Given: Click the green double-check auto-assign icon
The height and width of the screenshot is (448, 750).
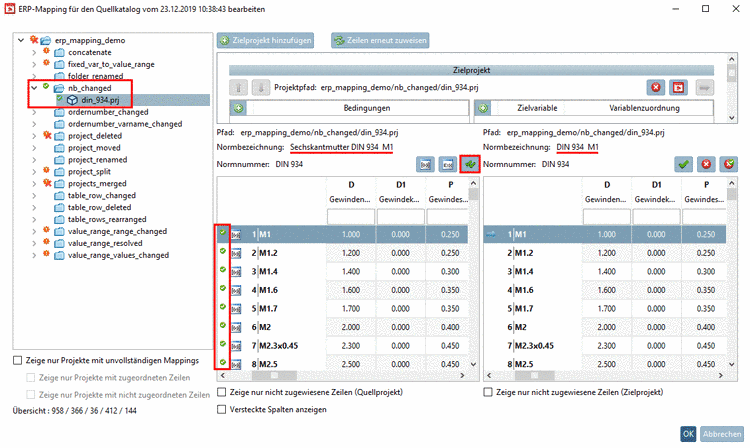Looking at the screenshot, I should (470, 164).
